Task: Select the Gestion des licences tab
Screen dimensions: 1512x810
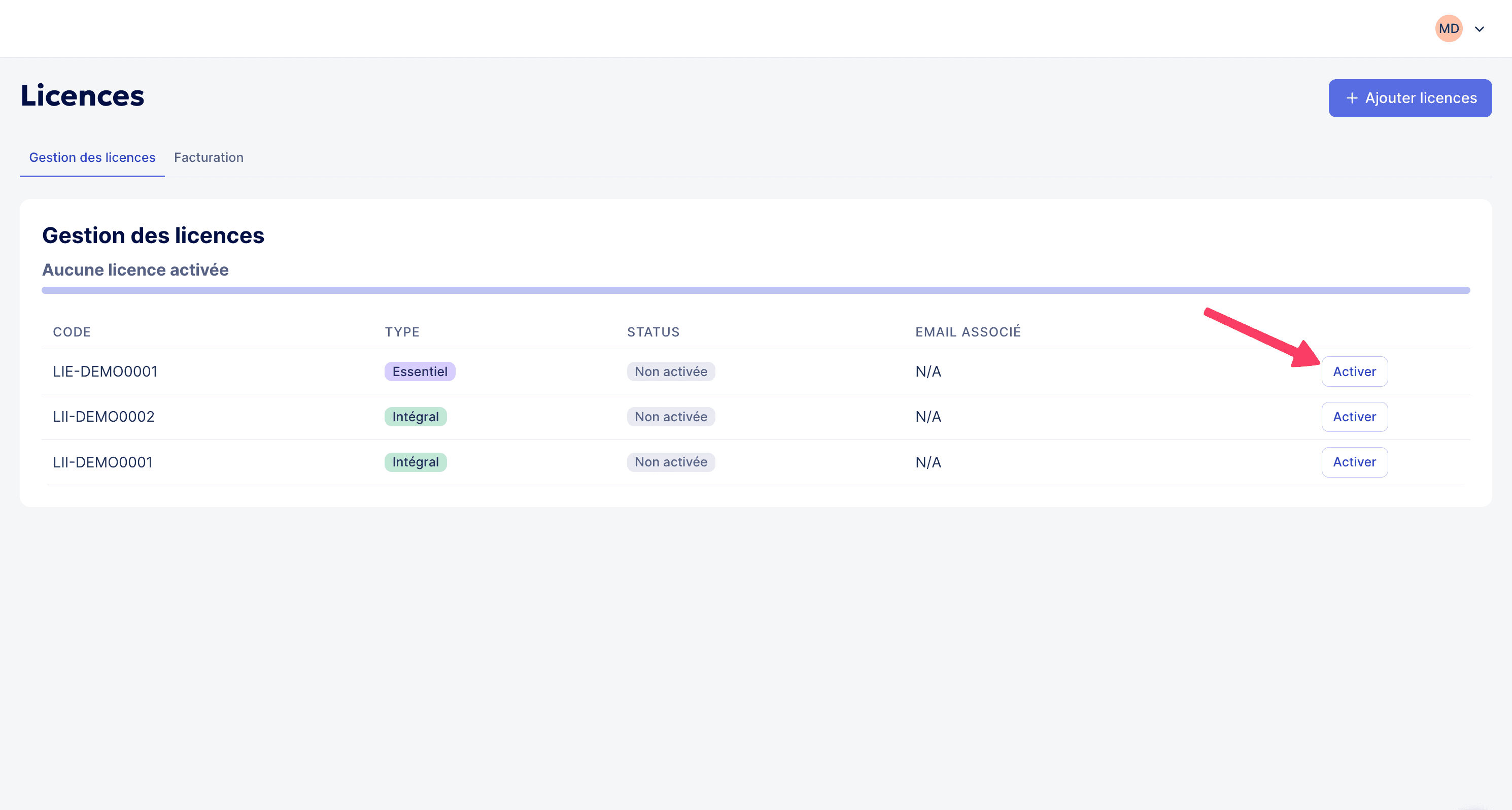Action: (92, 157)
